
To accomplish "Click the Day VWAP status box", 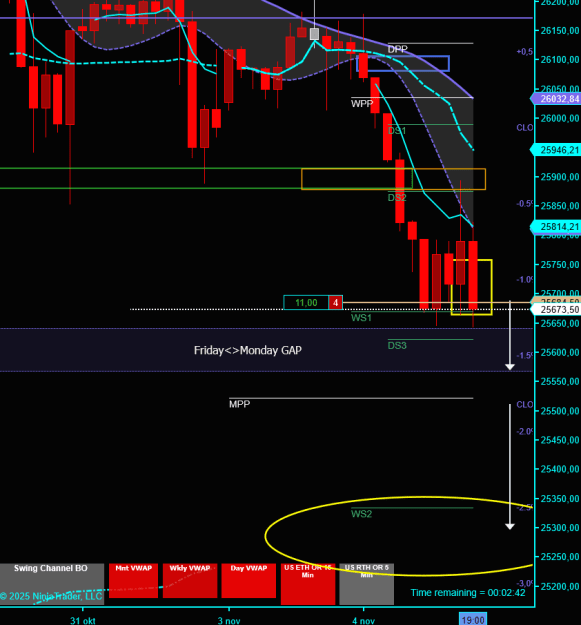I will pyautogui.click(x=249, y=580).
